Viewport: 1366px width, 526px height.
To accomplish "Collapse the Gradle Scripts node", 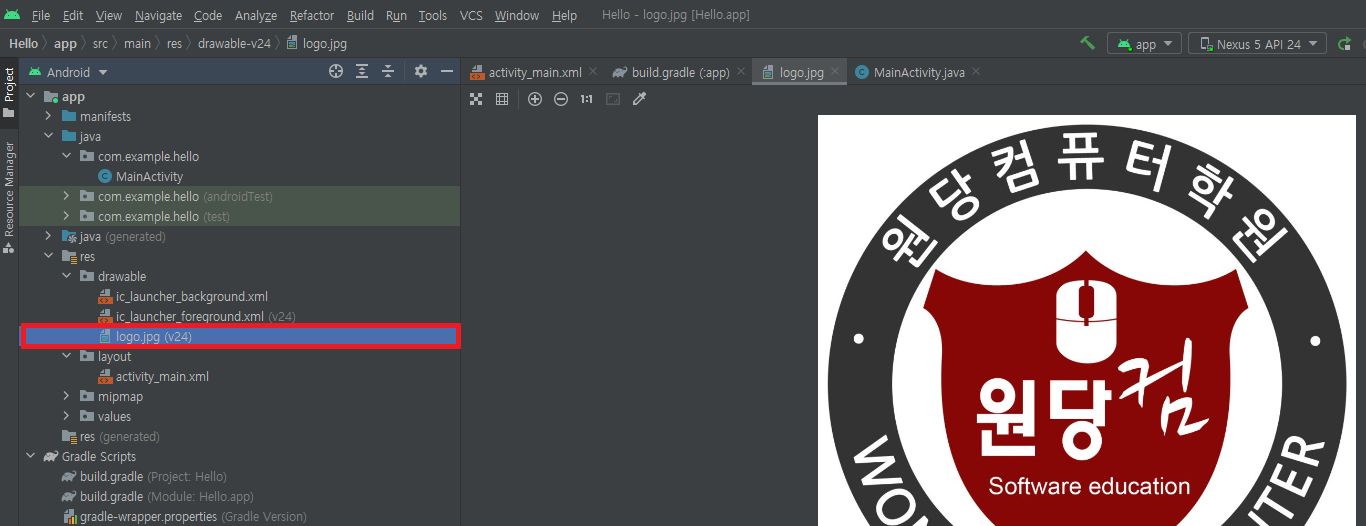I will 31,456.
